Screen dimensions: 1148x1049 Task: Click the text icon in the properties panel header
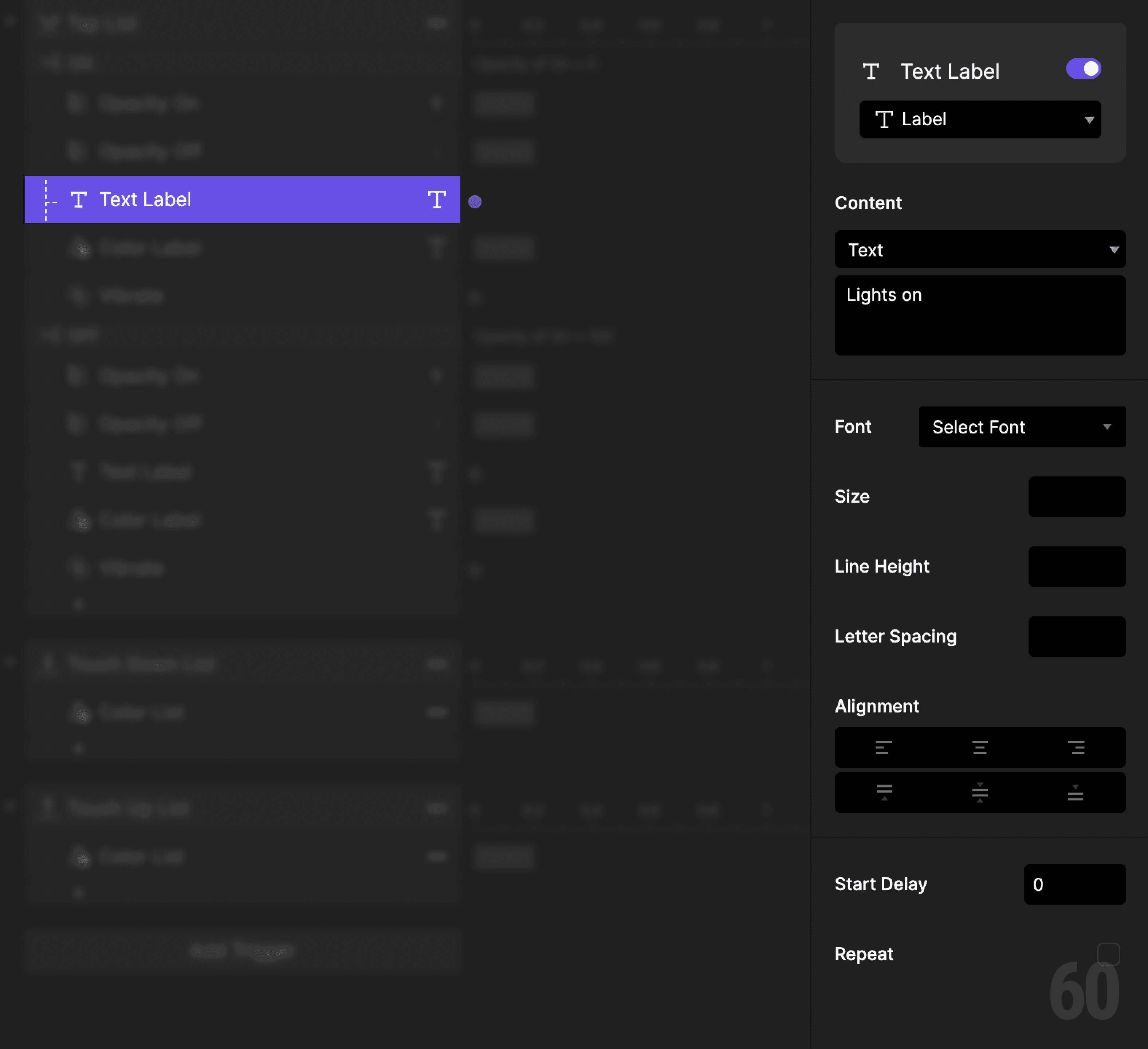pos(871,71)
